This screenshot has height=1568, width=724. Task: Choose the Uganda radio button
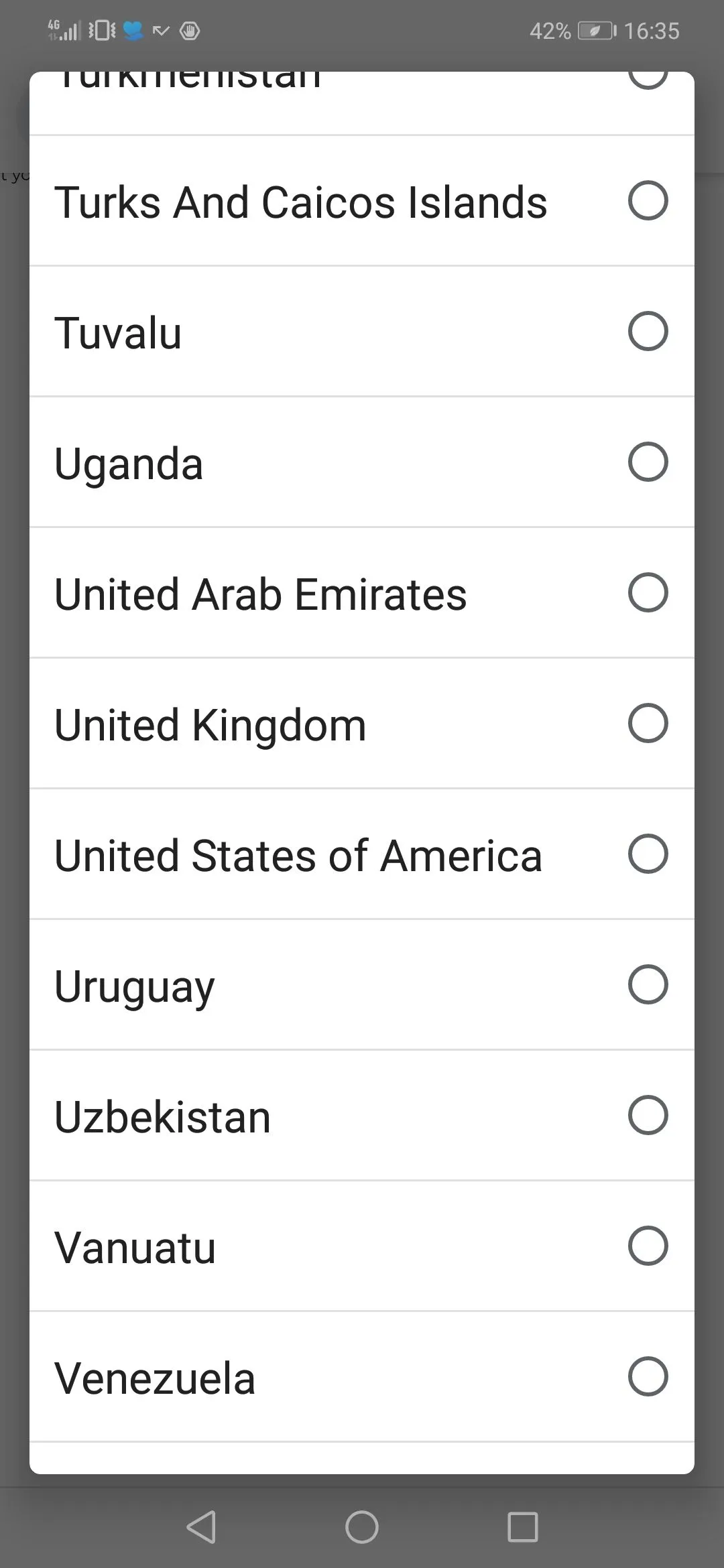click(648, 462)
